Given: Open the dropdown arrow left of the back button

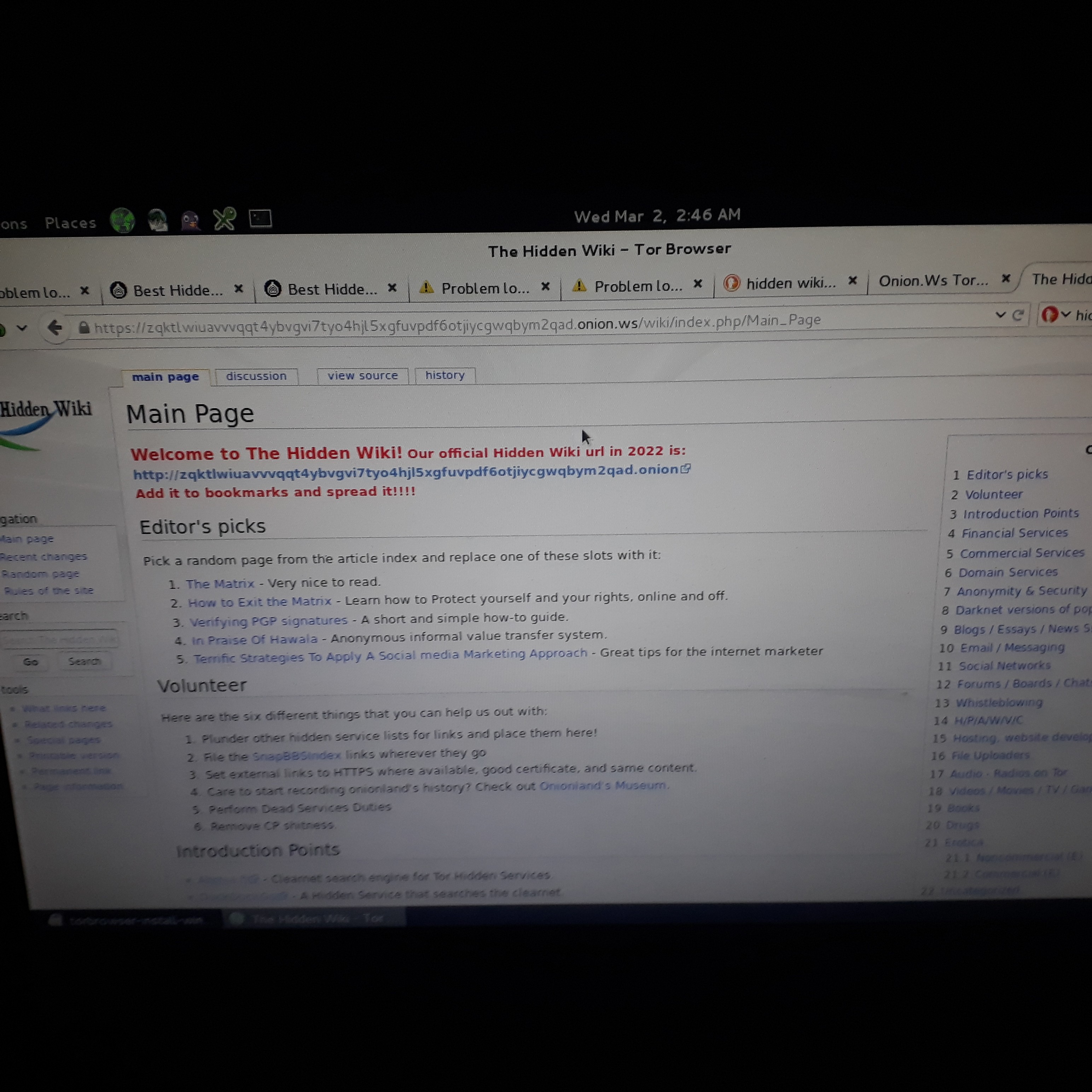Looking at the screenshot, I should 22,328.
